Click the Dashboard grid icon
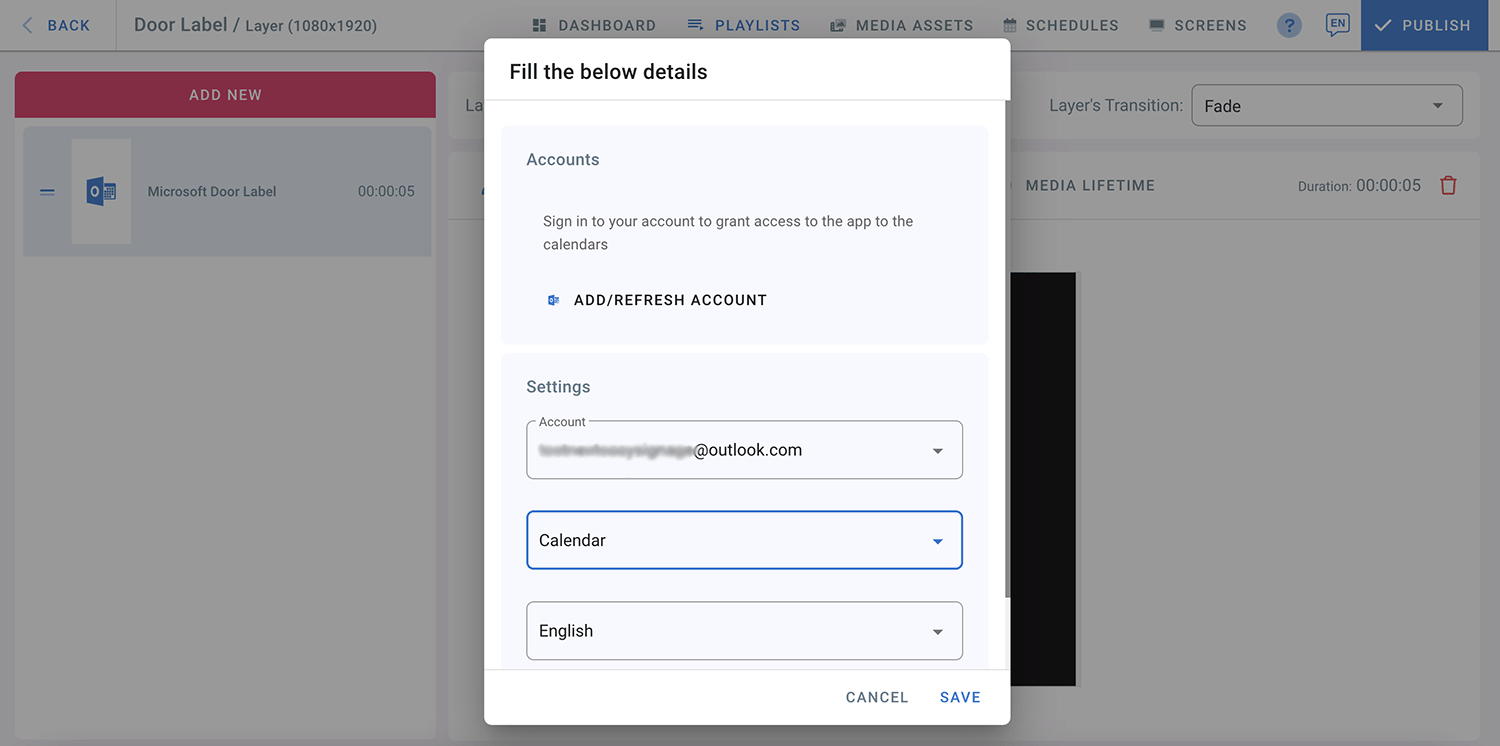Screen dimensions: 1500x746 click(539, 25)
